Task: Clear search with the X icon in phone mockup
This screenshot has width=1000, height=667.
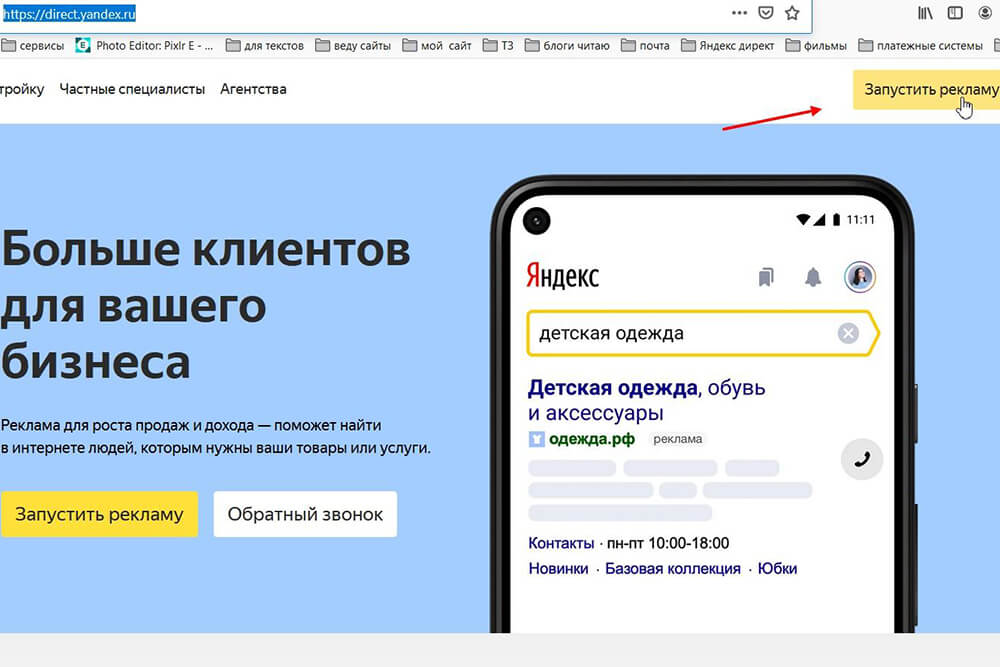Action: (848, 334)
